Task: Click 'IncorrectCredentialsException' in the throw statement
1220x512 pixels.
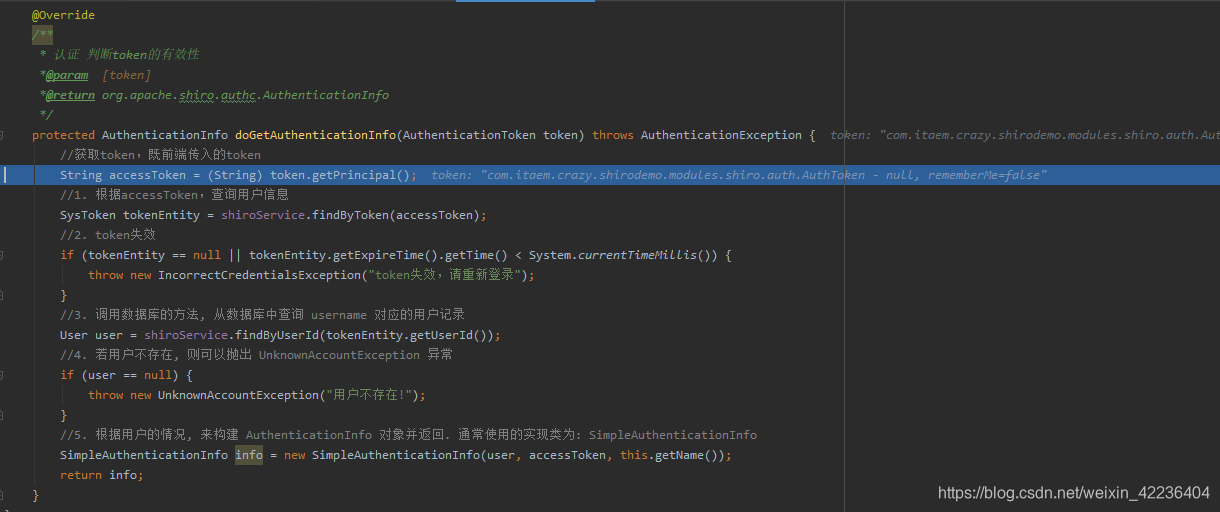Action: tap(259, 275)
